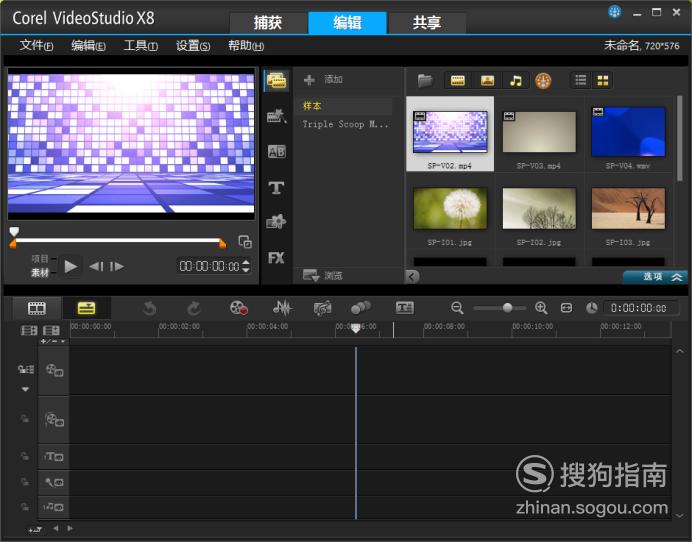Switch to Storyboard view
Viewport: 692px width, 542px height.
click(37, 308)
